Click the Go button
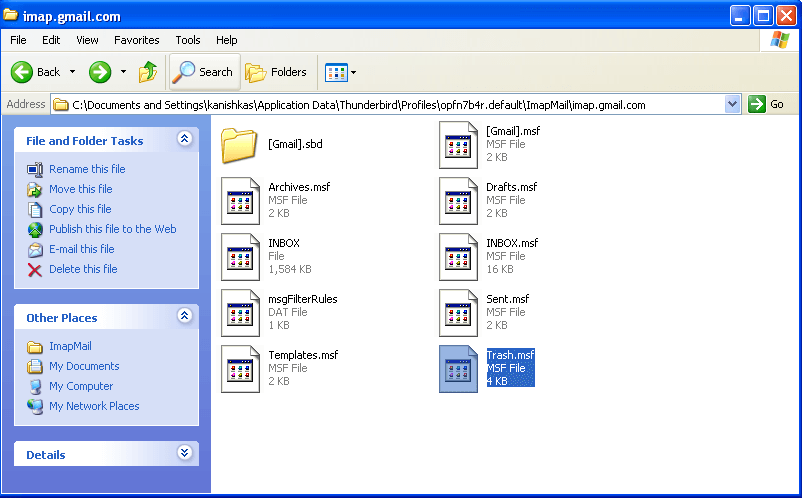The width and height of the screenshot is (802, 498). point(767,104)
